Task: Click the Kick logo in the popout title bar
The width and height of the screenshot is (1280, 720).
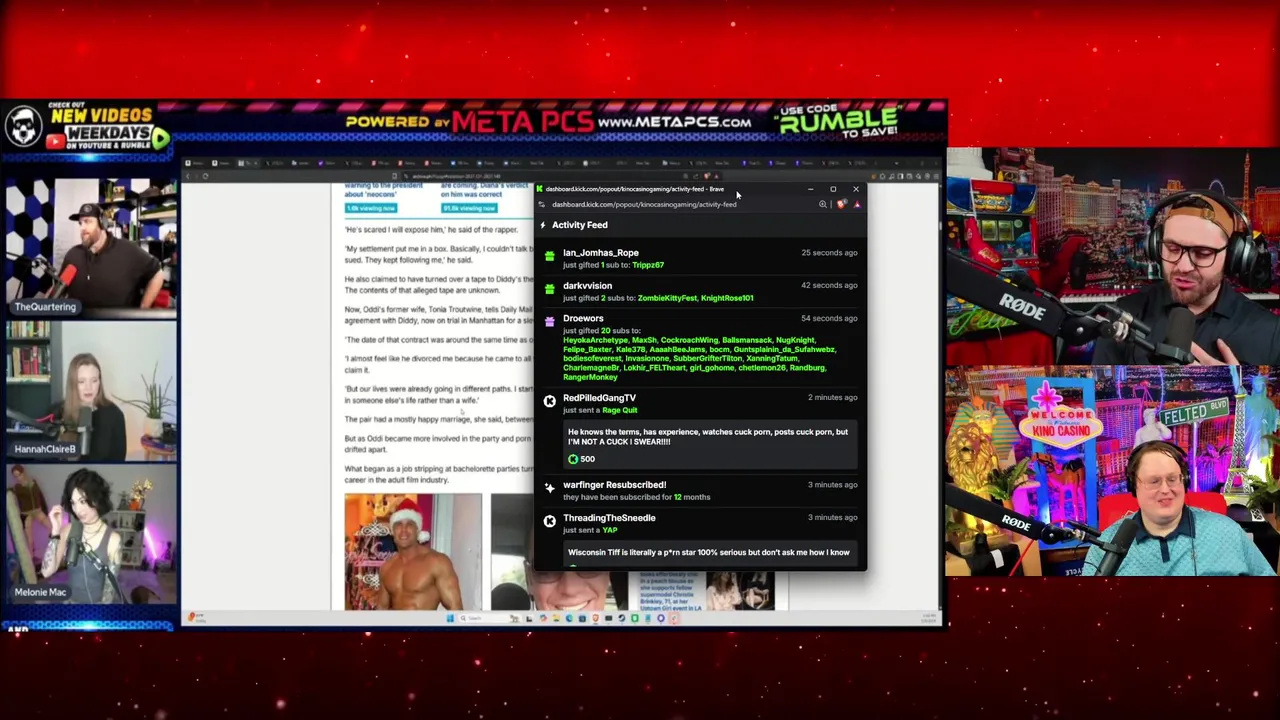Action: 540,189
